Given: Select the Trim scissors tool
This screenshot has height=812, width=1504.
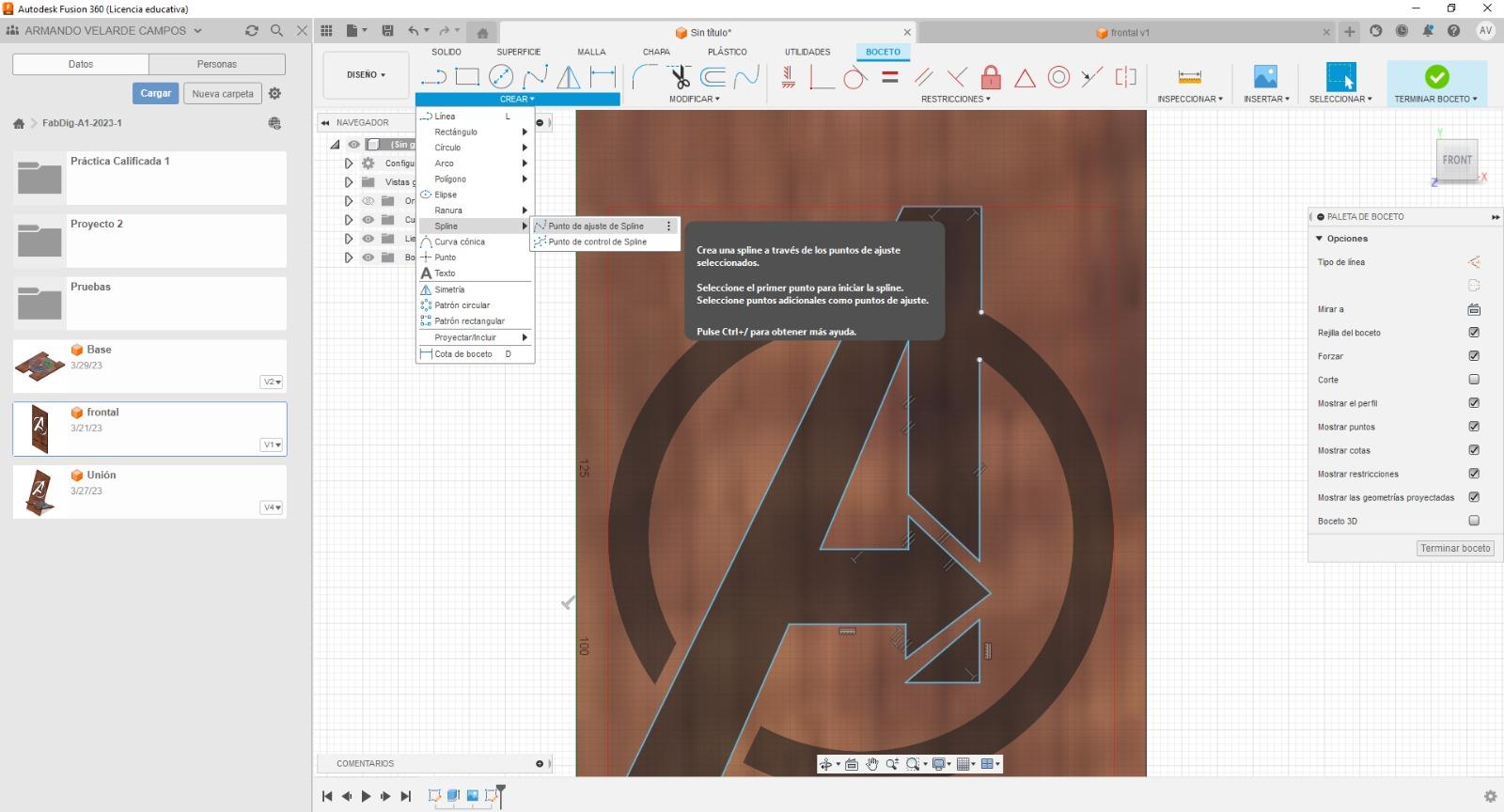Looking at the screenshot, I should (x=680, y=77).
